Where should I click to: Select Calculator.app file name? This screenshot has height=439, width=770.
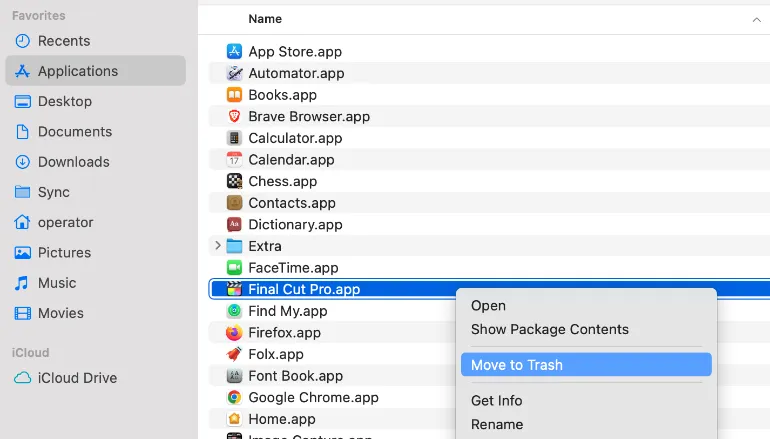[x=295, y=138]
